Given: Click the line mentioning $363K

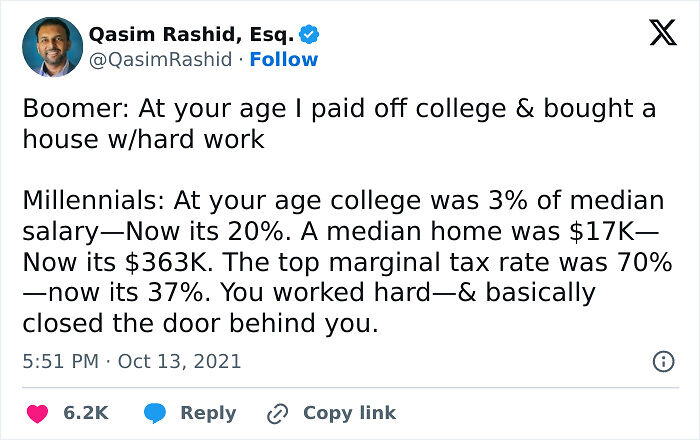Looking at the screenshot, I should tap(340, 262).
